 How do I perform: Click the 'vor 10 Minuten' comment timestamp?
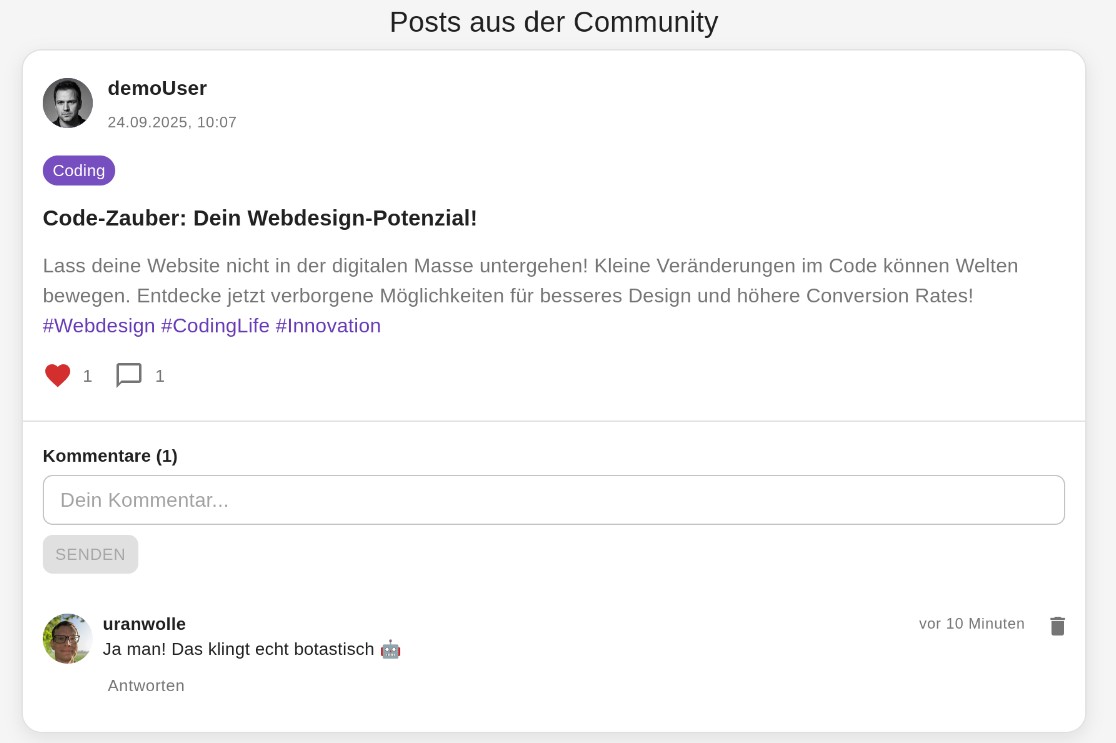click(x=971, y=624)
